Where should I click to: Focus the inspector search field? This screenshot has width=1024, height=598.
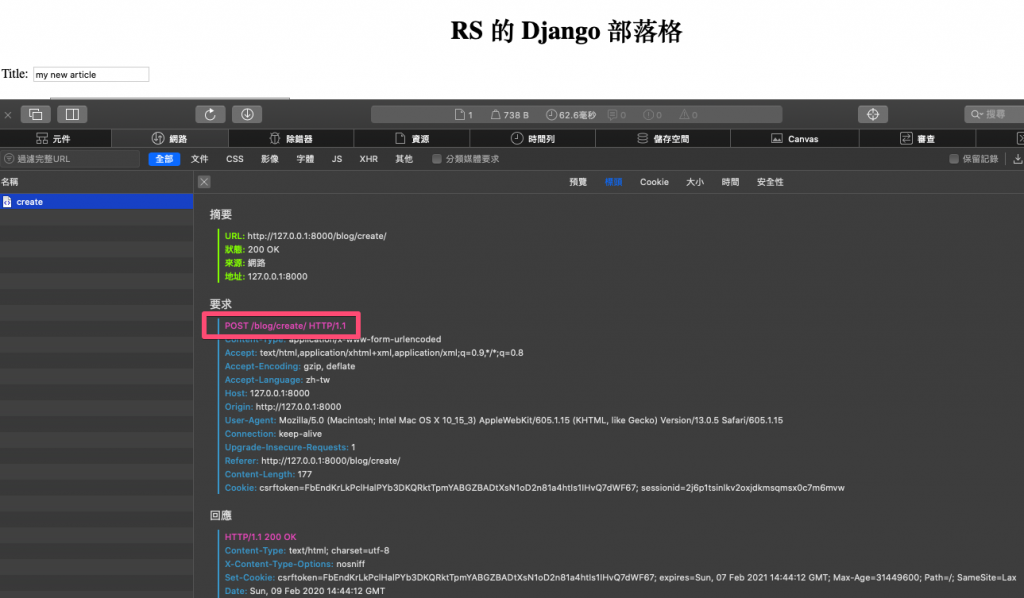coord(994,114)
